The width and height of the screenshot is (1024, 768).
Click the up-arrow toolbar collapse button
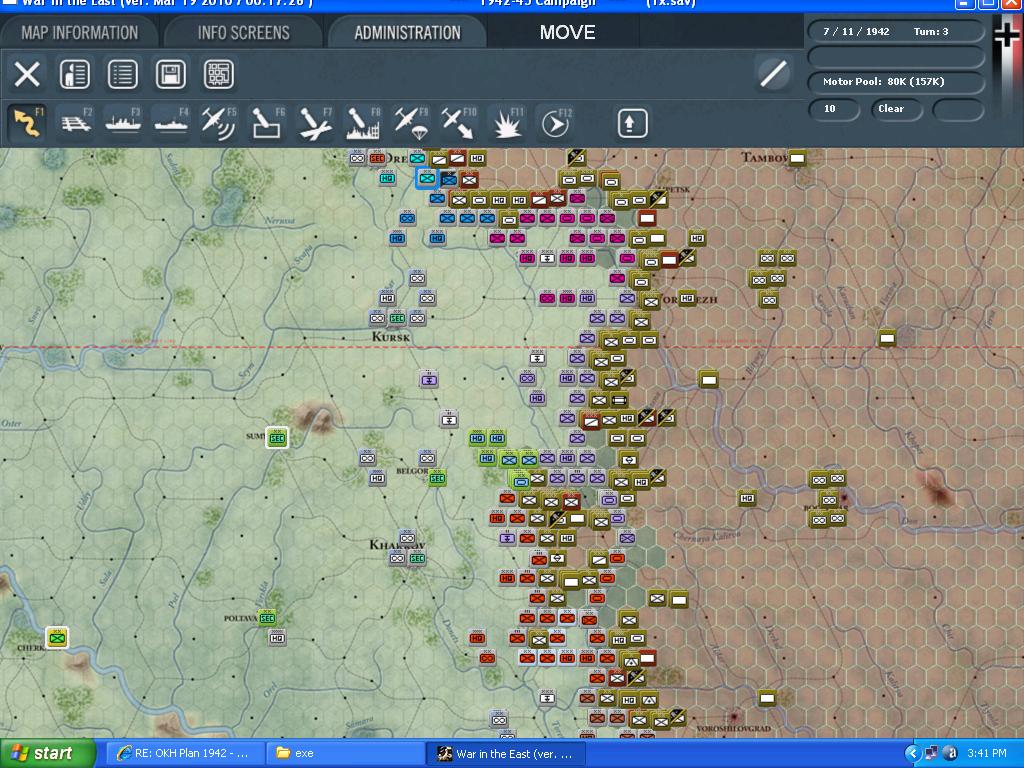point(632,123)
